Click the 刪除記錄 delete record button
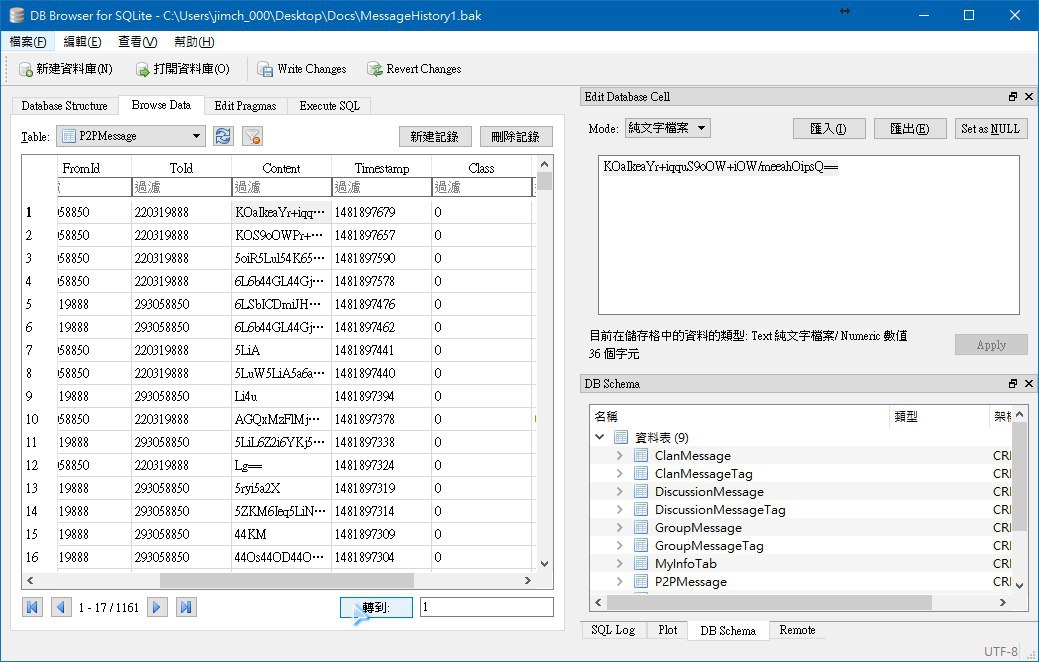This screenshot has width=1039, height=662. coord(516,137)
